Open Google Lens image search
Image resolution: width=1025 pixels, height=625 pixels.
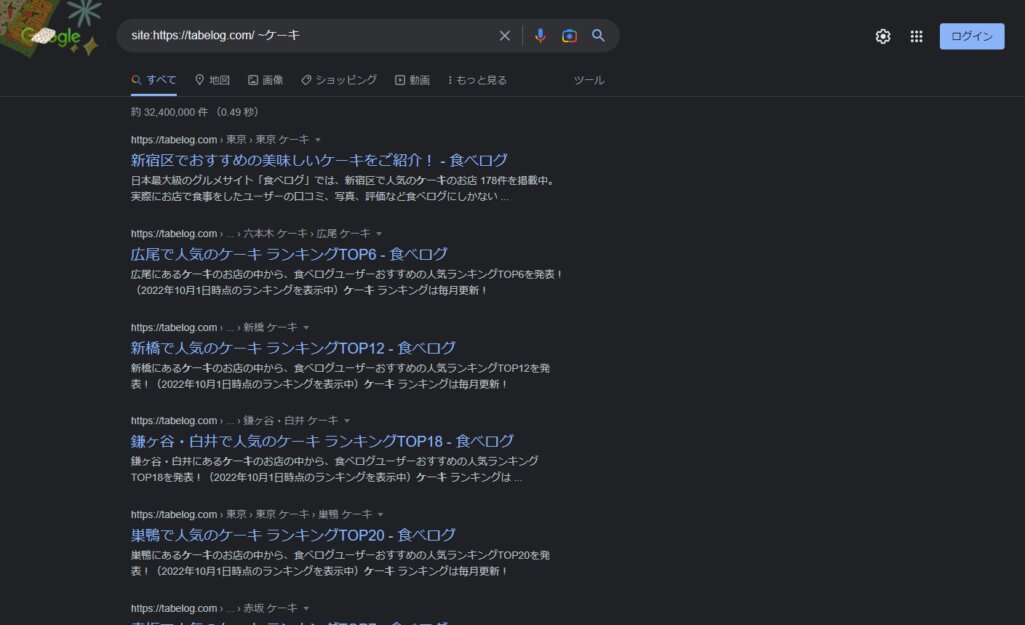[x=569, y=36]
